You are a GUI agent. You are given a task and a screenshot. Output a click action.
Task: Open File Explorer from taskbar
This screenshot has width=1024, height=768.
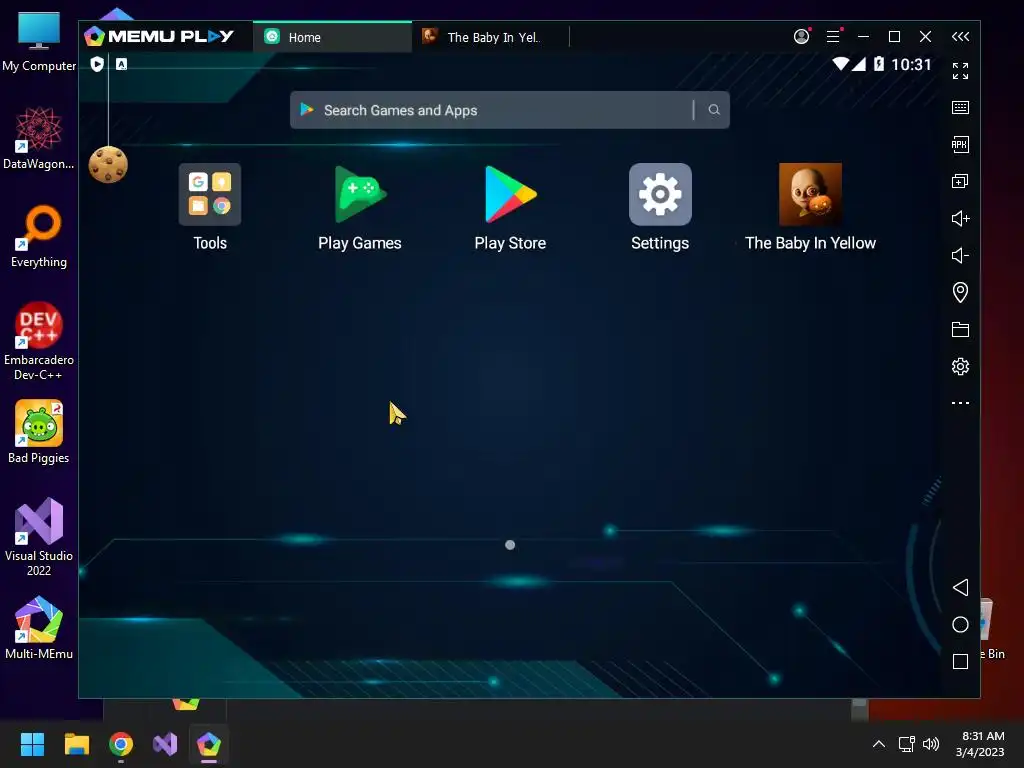point(76,744)
